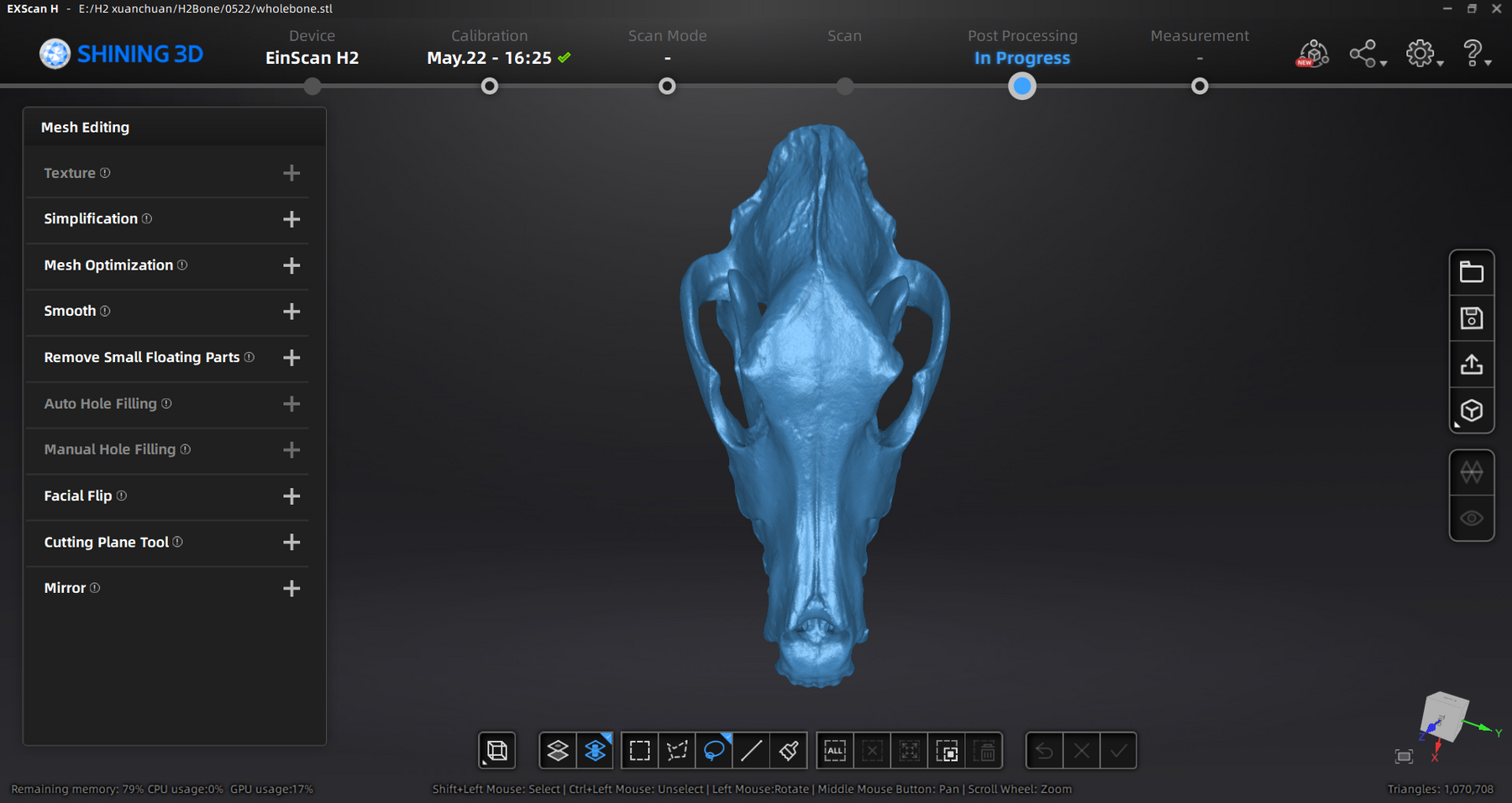The height and width of the screenshot is (803, 1512).
Task: Open a file using the folder icon
Action: pyautogui.click(x=1471, y=272)
